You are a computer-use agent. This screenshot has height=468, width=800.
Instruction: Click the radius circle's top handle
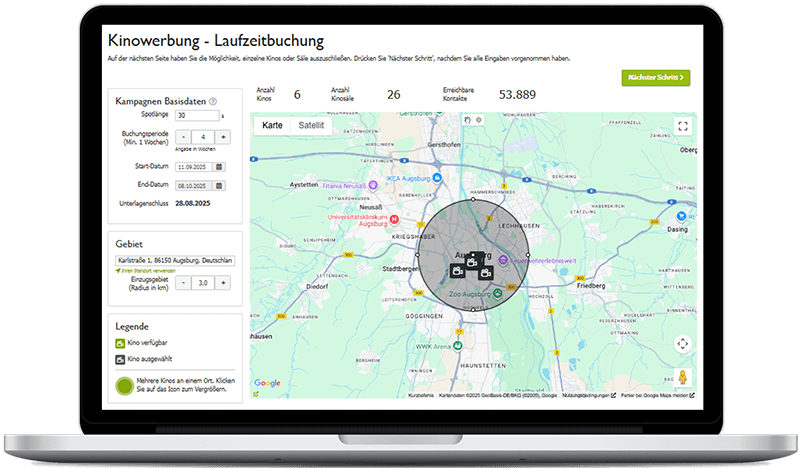pyautogui.click(x=473, y=200)
